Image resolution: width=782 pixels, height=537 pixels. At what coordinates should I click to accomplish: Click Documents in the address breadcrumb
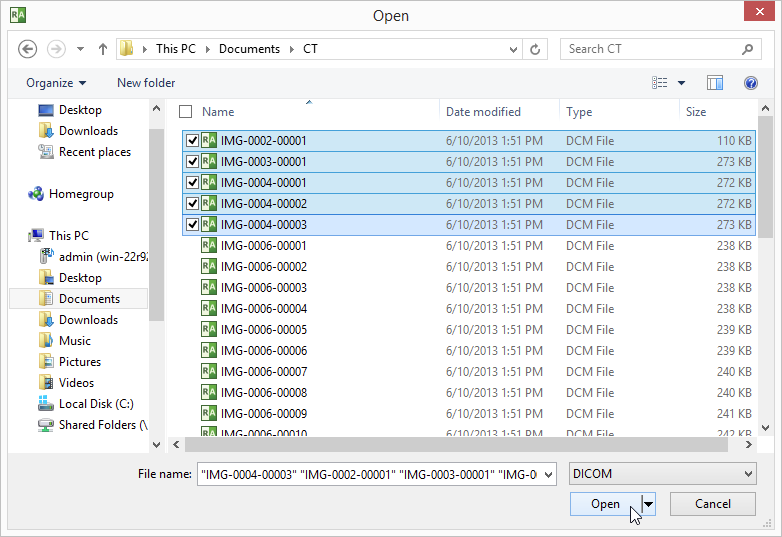point(249,49)
